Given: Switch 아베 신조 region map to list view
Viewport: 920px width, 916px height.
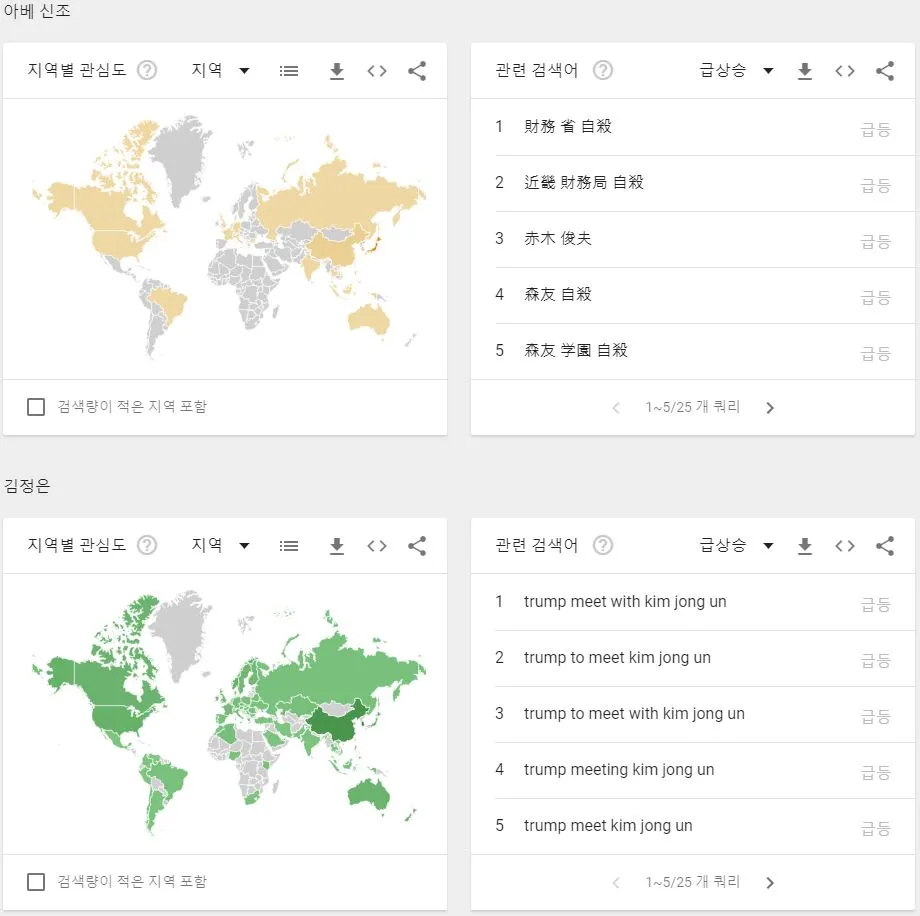Looking at the screenshot, I should click(x=289, y=71).
